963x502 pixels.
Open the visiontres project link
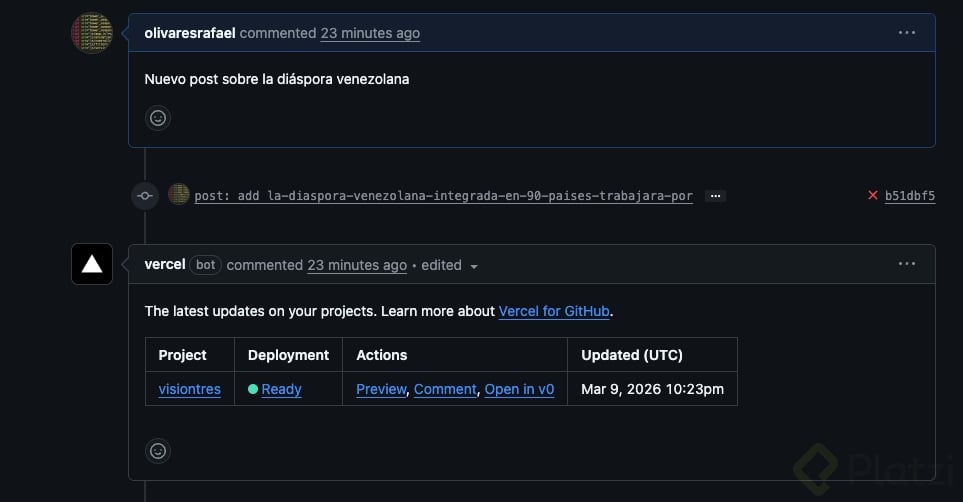[x=189, y=389]
